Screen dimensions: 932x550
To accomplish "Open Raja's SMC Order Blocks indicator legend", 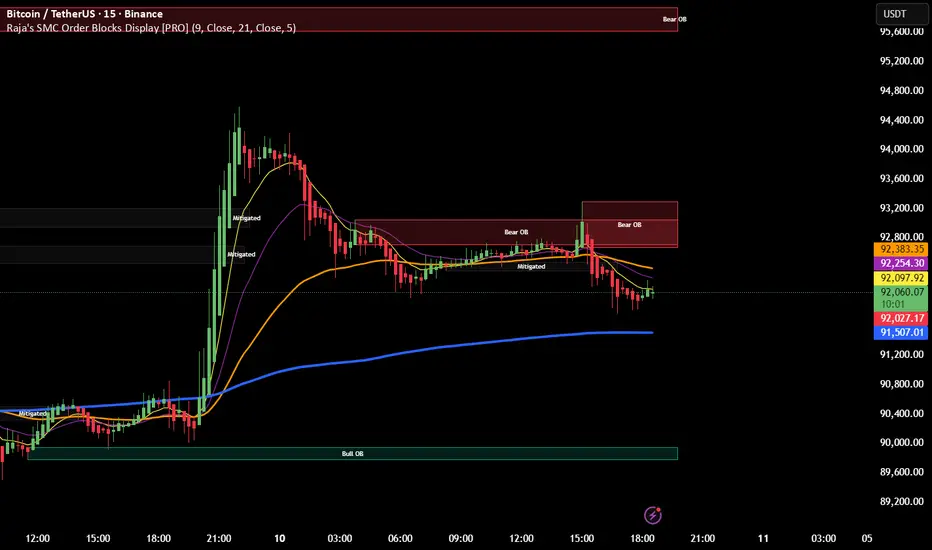I will [151, 28].
